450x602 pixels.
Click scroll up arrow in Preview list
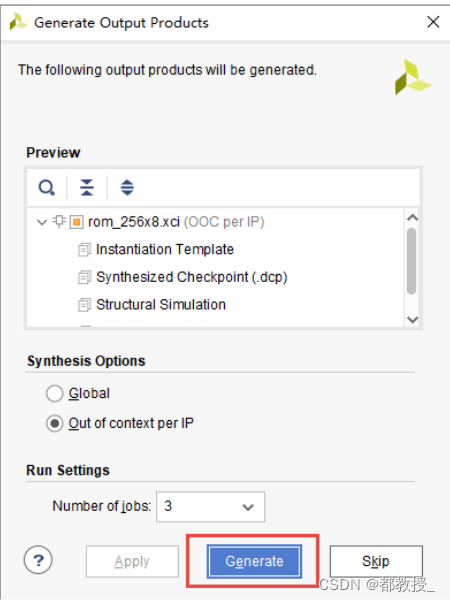click(x=412, y=218)
